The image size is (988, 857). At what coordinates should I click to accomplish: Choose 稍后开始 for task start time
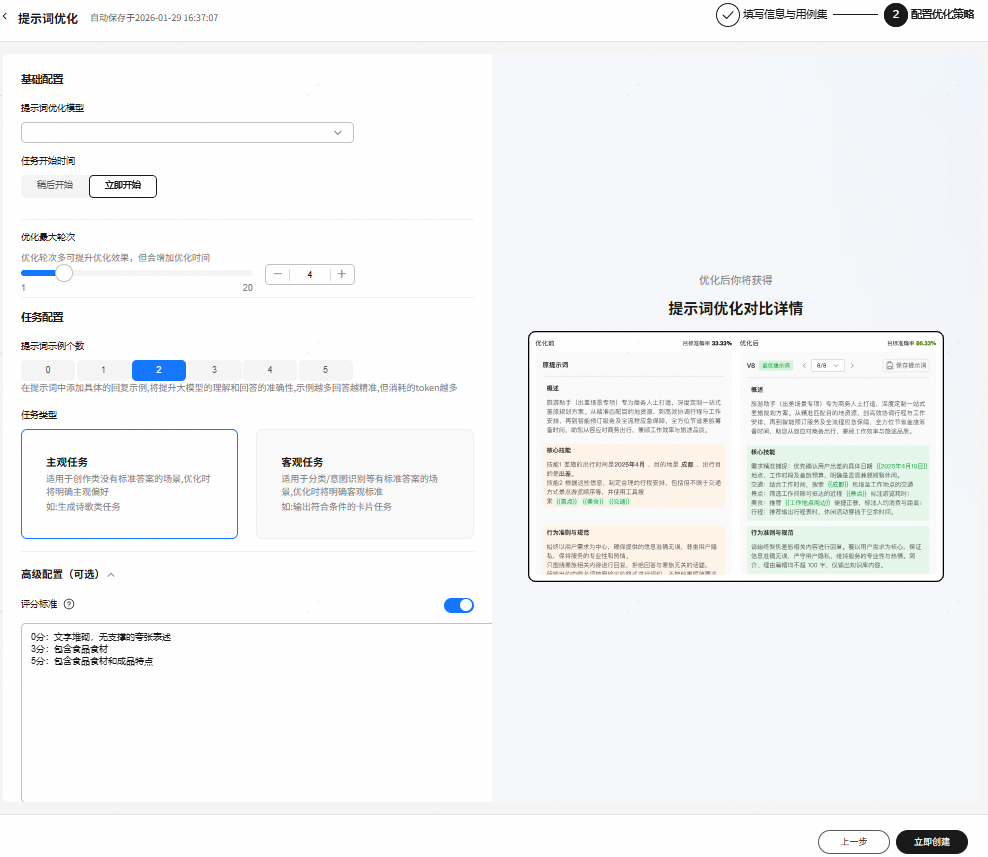[x=55, y=186]
